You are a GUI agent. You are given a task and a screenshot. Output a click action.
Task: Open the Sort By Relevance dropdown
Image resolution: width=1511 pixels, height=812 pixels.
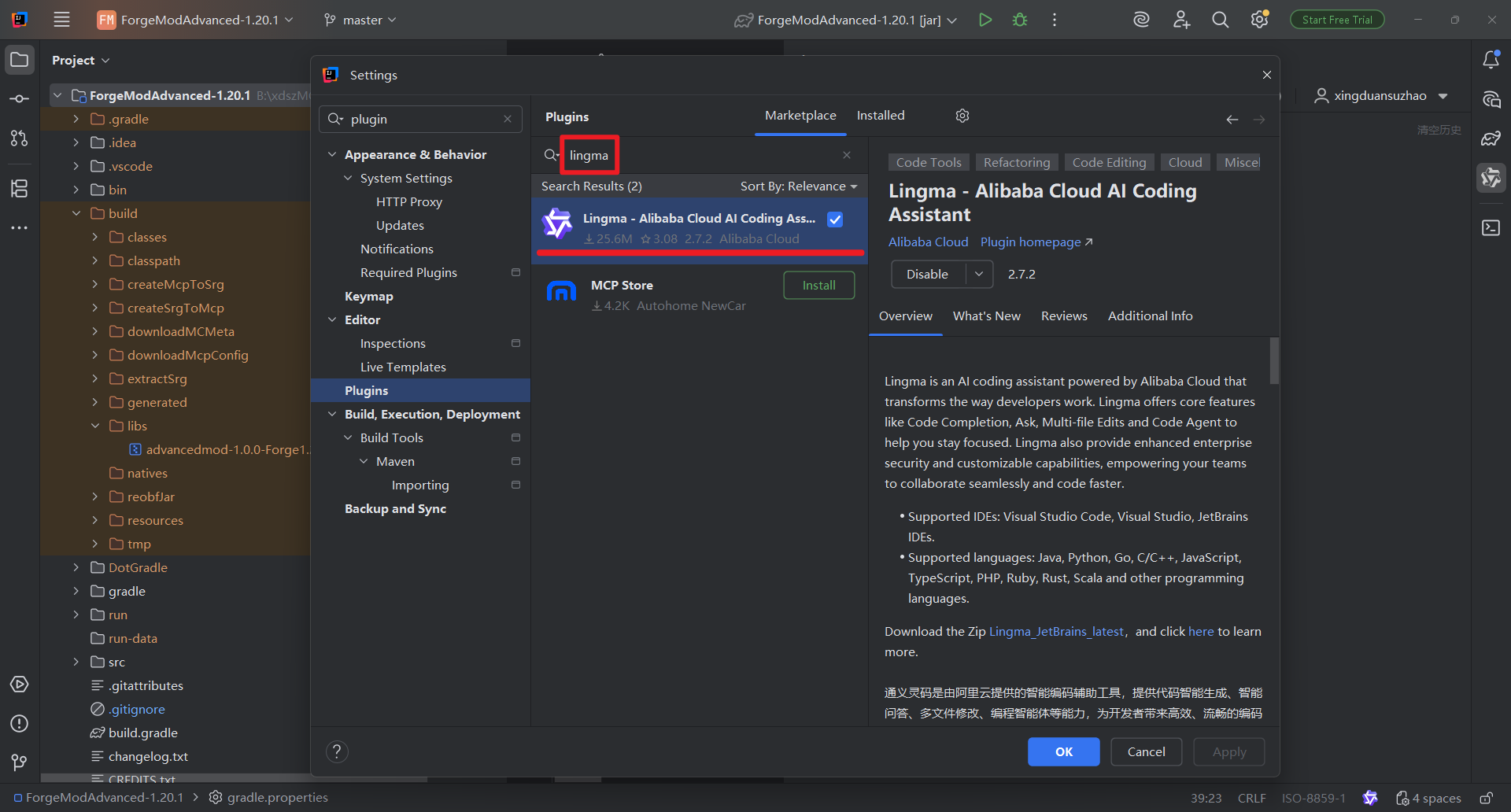(798, 186)
